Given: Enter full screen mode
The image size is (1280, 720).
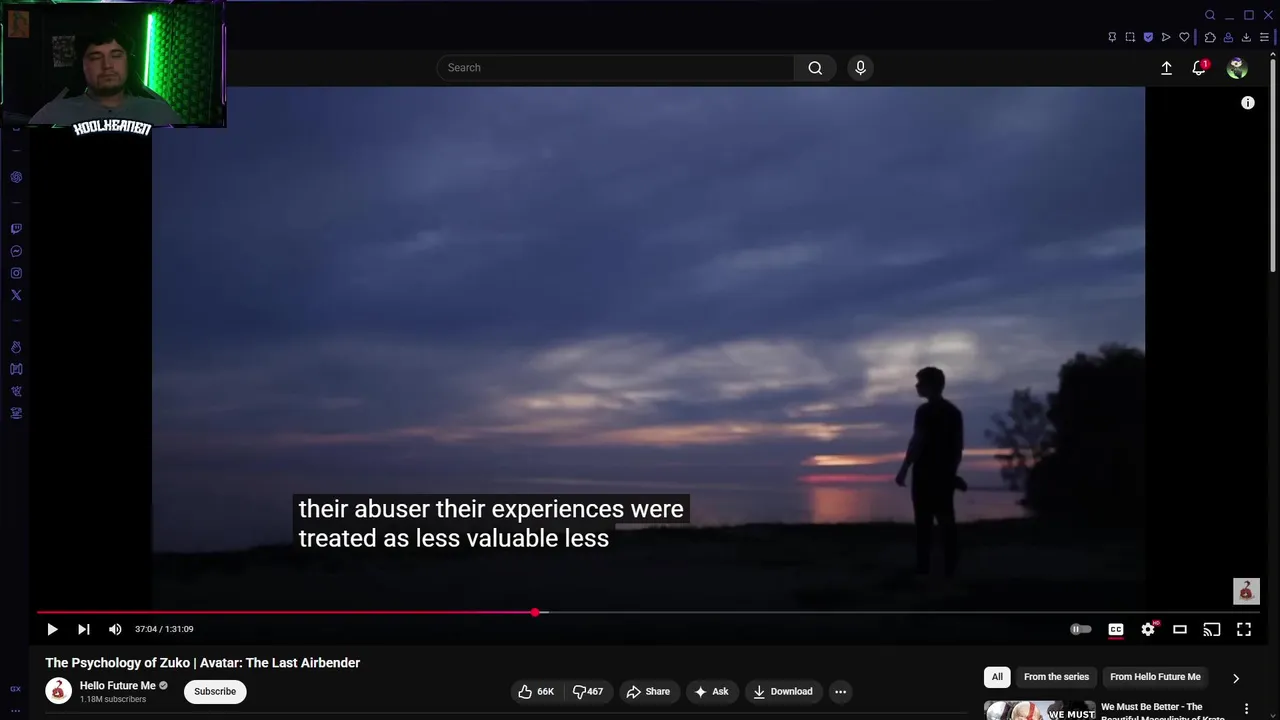Looking at the screenshot, I should [x=1244, y=629].
